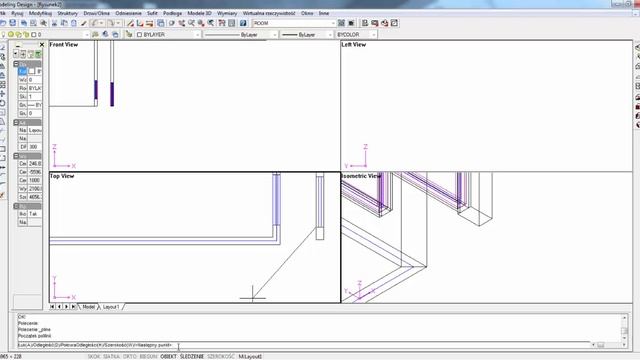Image resolution: width=640 pixels, height=360 pixels.
Task: Click the Zoom magnifier icon in toolbar
Action: [191, 23]
